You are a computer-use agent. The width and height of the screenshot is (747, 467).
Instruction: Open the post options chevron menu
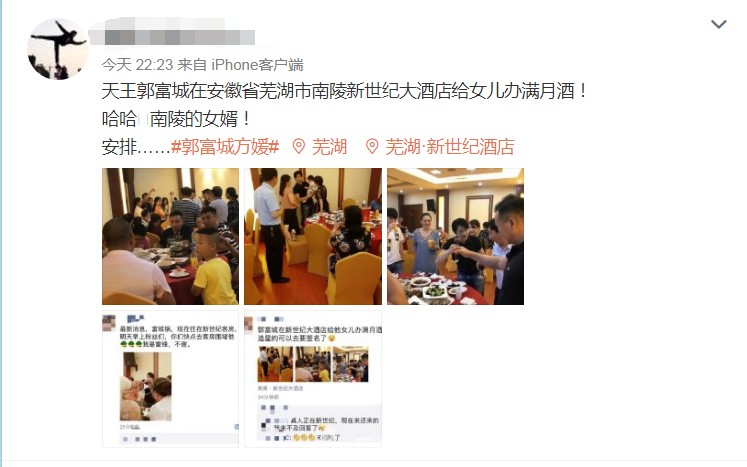click(718, 24)
